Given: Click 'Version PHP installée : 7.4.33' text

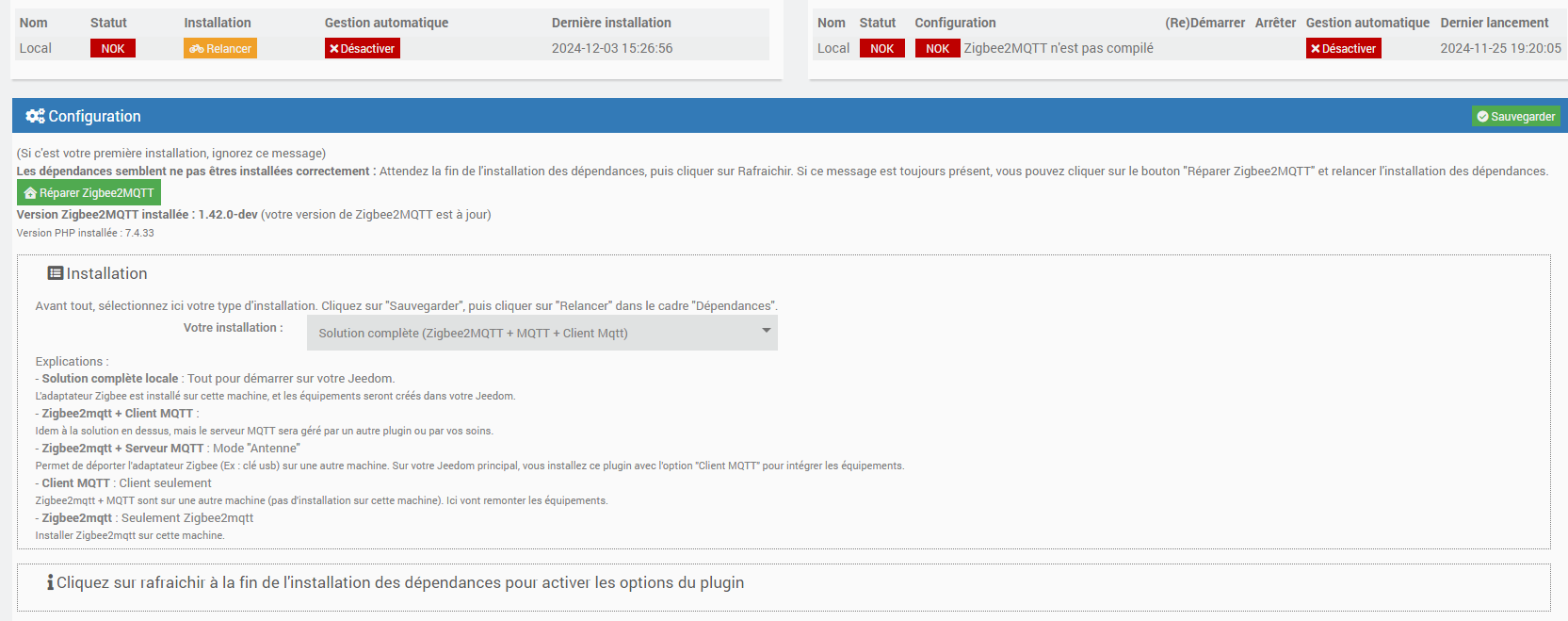Looking at the screenshot, I should [85, 233].
